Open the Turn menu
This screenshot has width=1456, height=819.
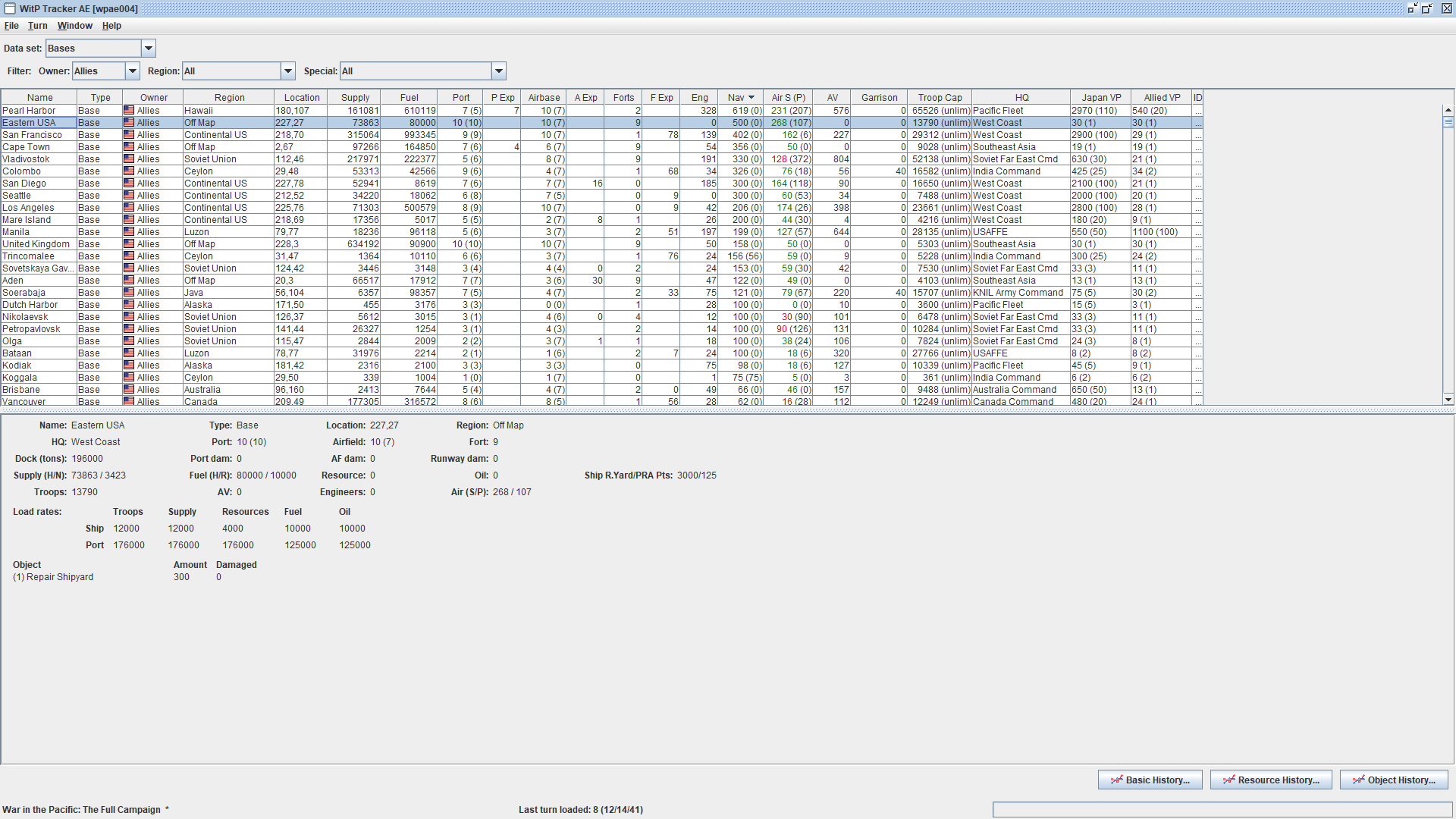point(38,26)
